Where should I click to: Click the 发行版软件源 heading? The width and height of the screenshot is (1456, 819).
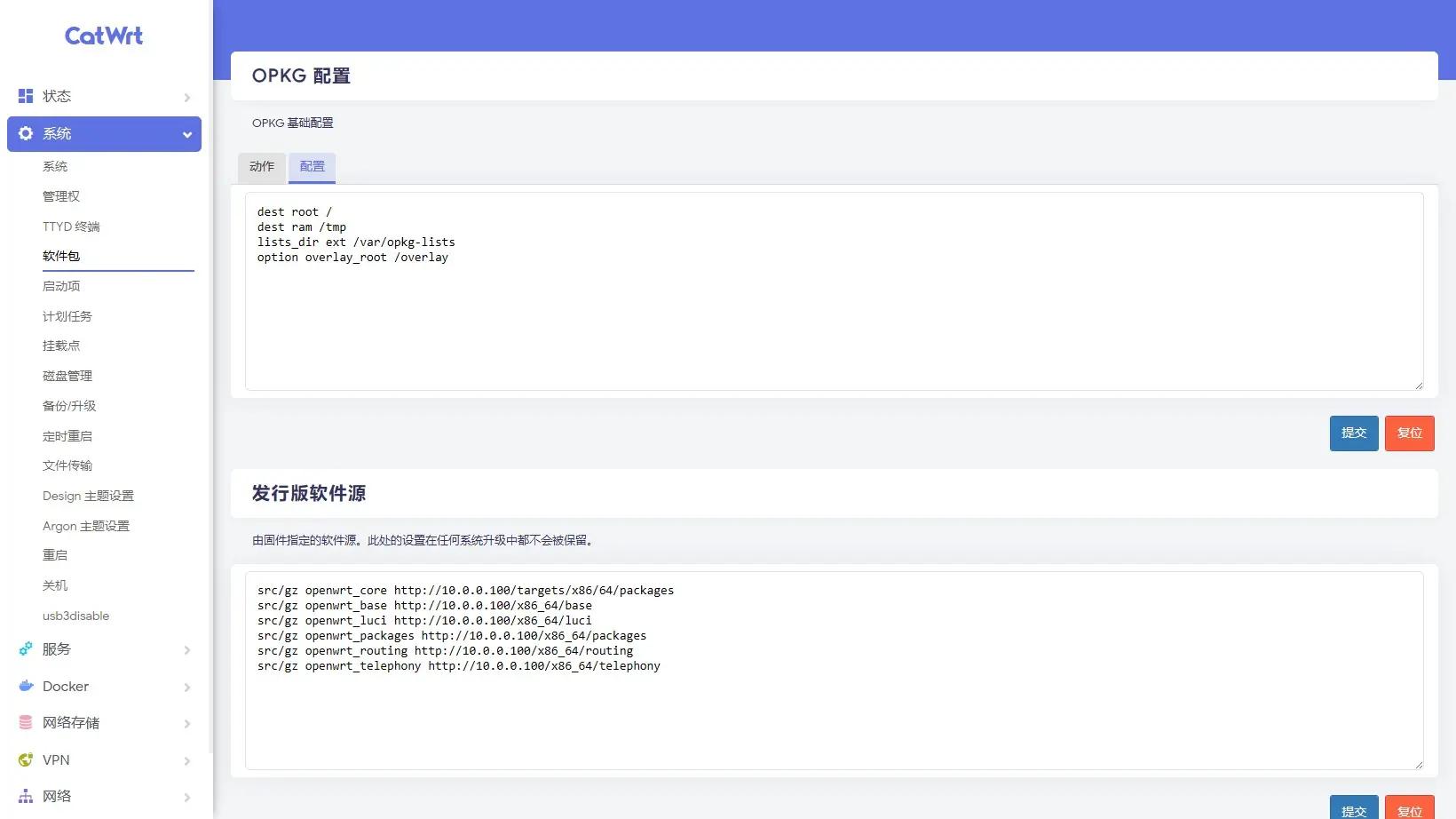(309, 493)
